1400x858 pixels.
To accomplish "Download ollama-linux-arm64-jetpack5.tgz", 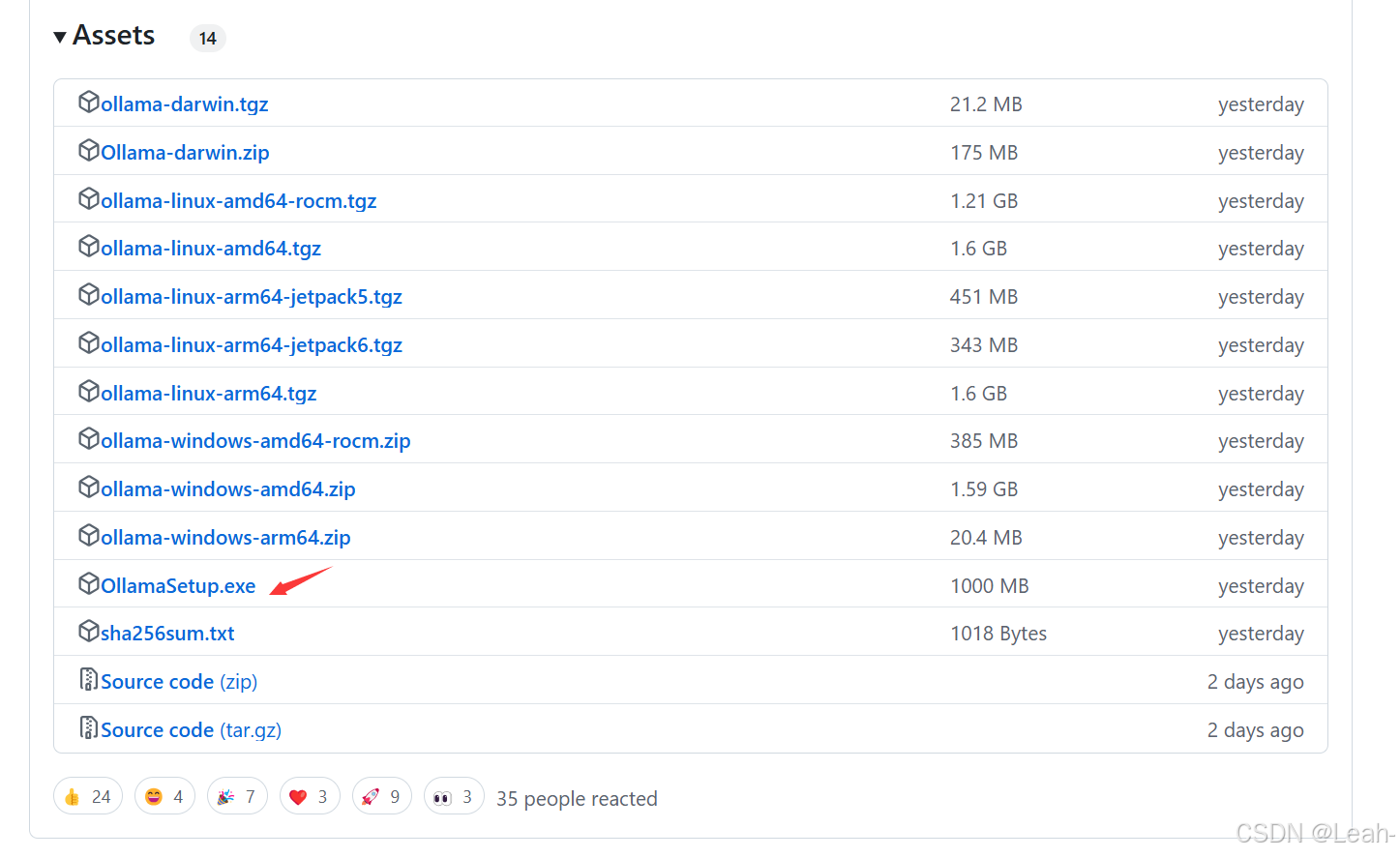I will point(252,297).
